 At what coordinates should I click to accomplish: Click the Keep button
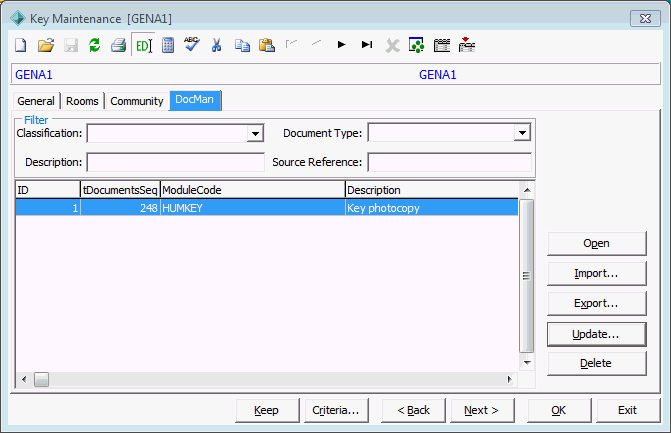pos(267,410)
